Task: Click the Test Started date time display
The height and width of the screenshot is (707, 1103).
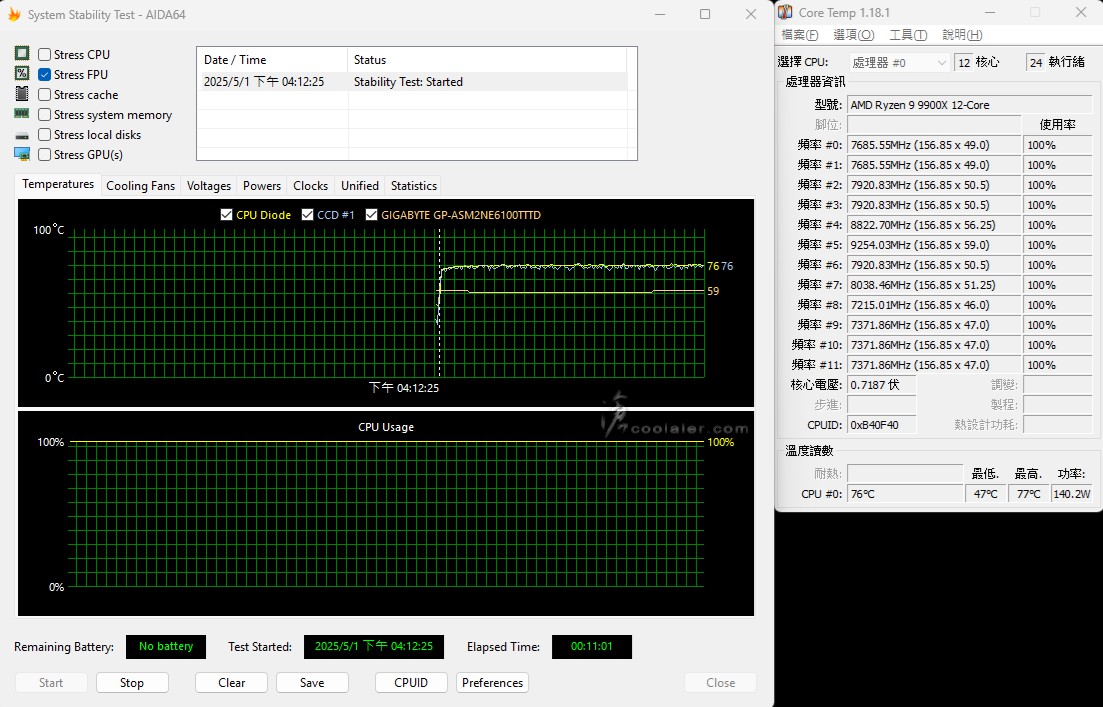Action: point(374,647)
